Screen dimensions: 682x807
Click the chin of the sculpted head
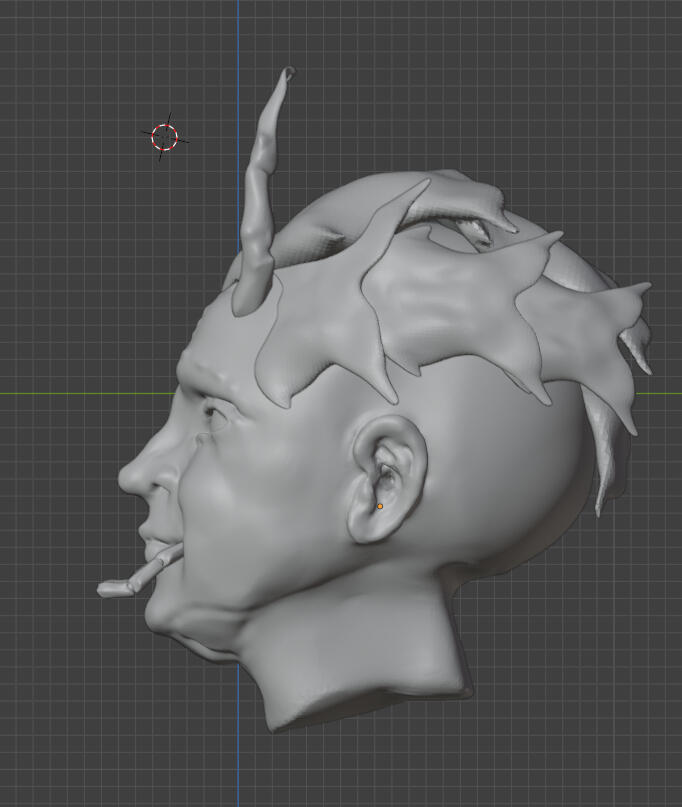[163, 620]
